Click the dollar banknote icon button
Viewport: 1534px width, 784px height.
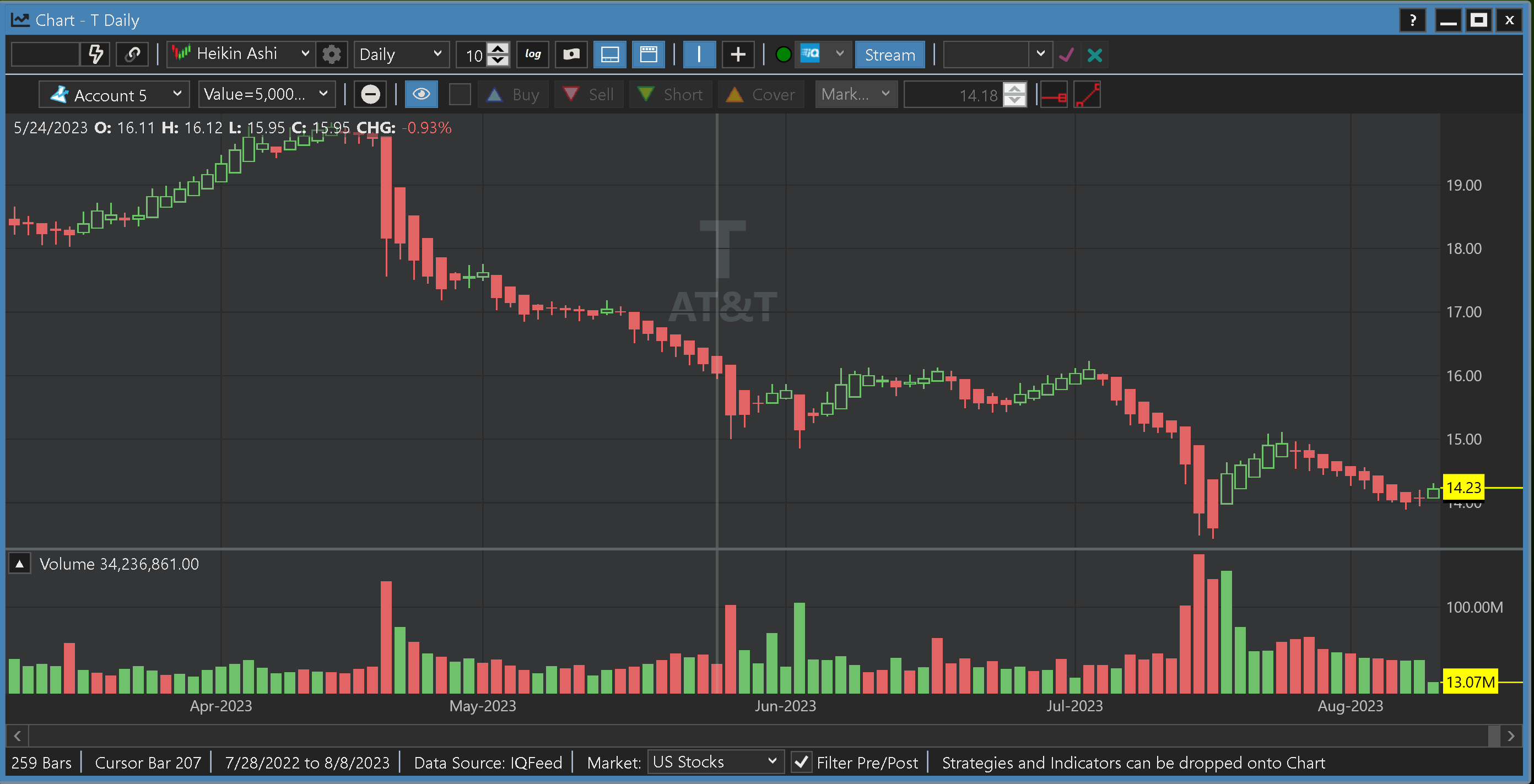571,54
